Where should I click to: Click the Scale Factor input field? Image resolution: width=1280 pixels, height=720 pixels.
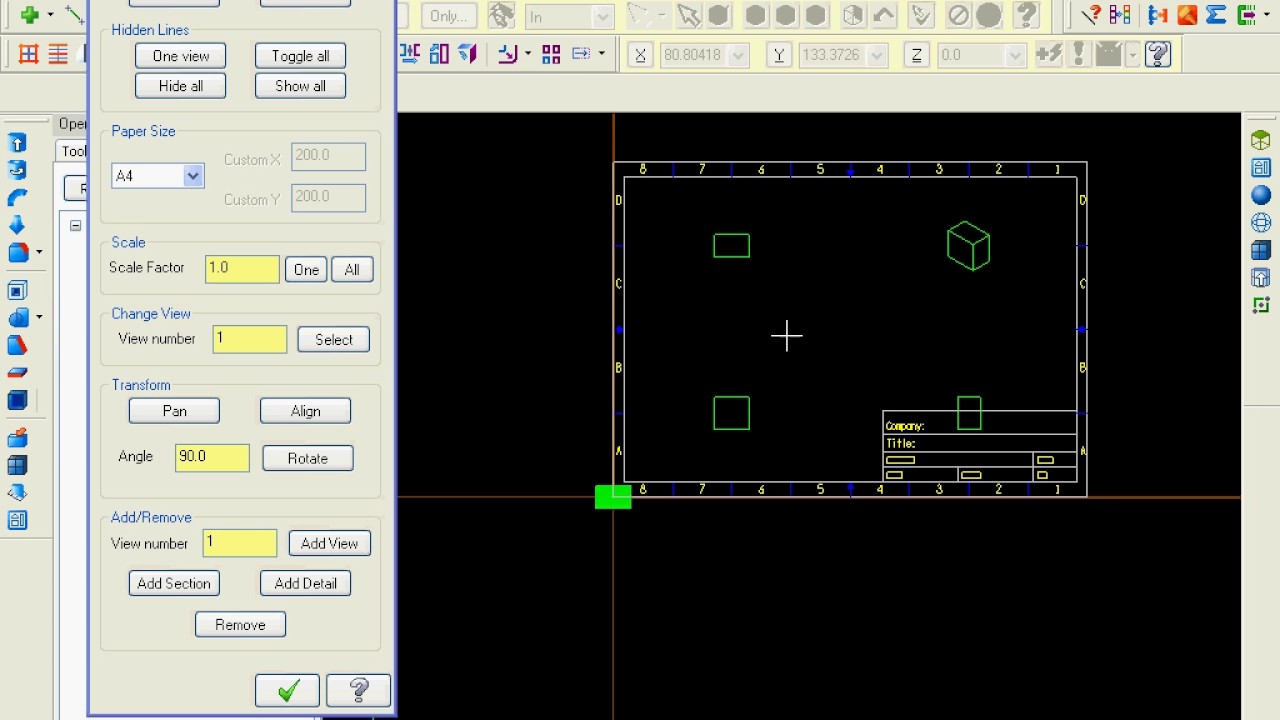pyautogui.click(x=242, y=269)
